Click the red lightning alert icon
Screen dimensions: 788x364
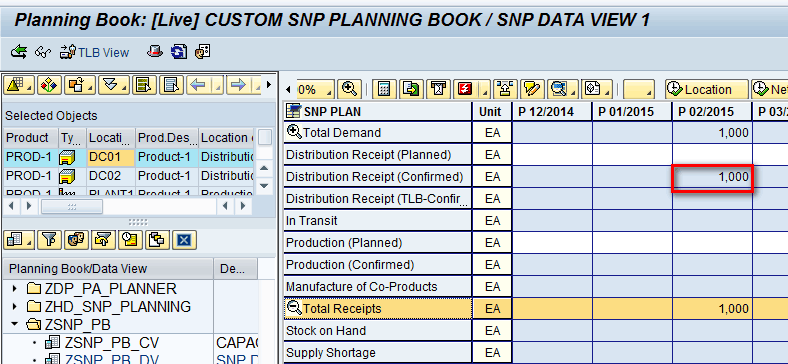[x=465, y=89]
